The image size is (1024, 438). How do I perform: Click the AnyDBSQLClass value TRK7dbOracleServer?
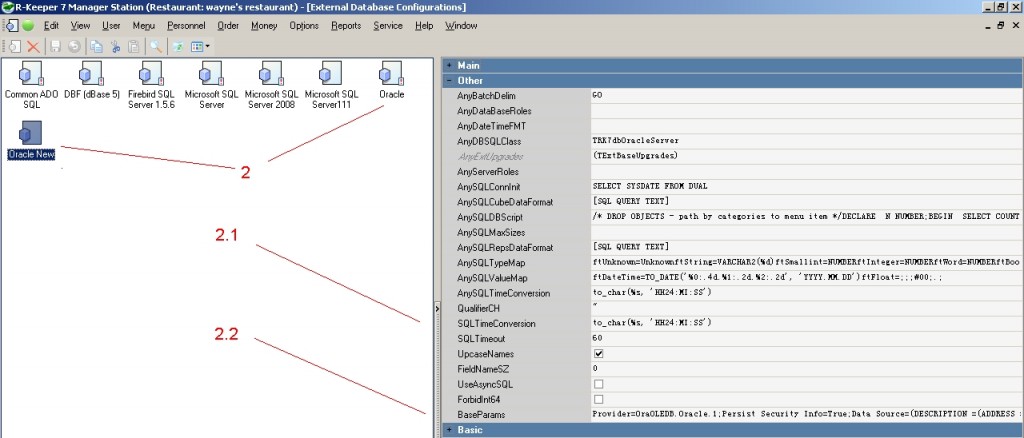tap(807, 141)
